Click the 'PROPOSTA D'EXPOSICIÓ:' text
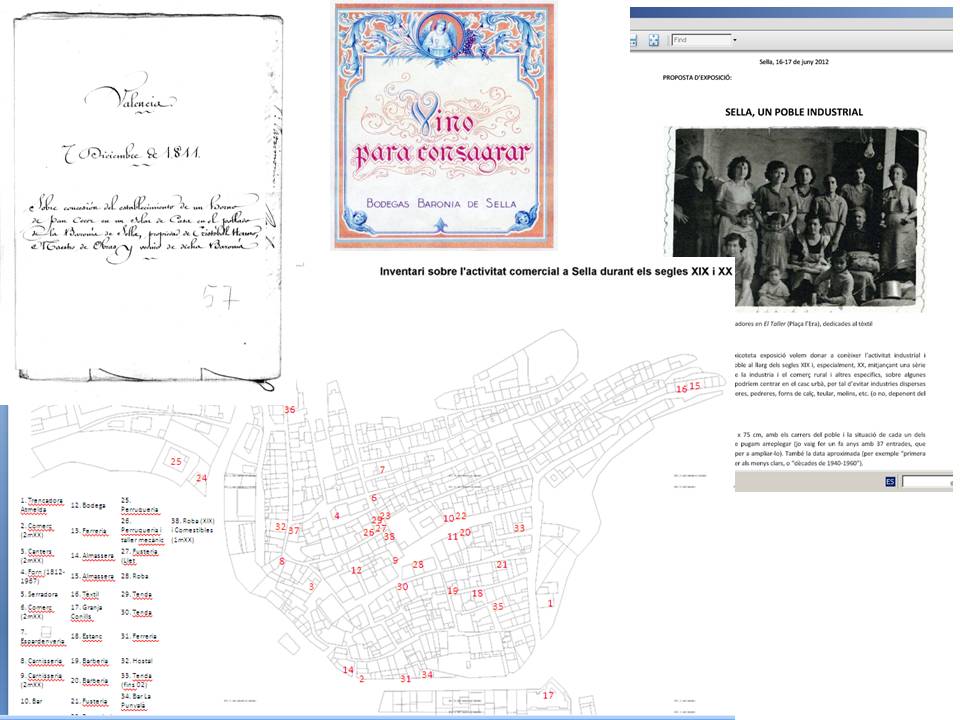The width and height of the screenshot is (960, 720). click(x=697, y=78)
